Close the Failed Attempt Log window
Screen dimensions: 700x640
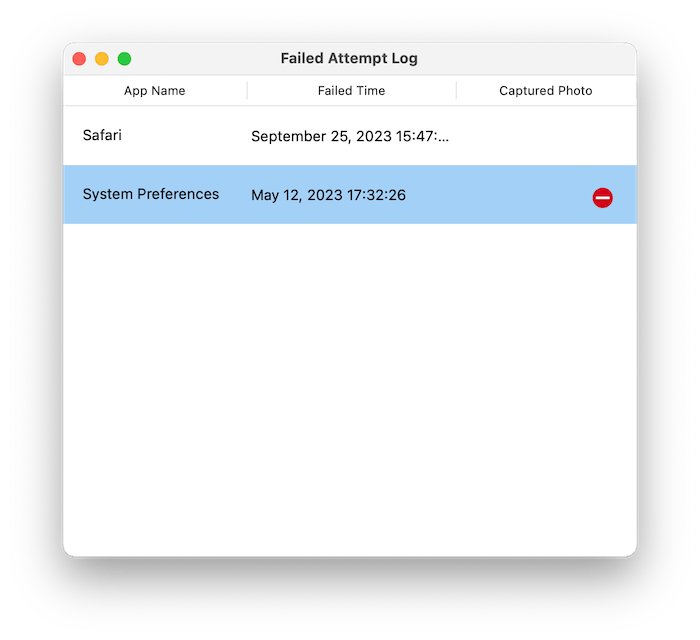pyautogui.click(x=79, y=58)
